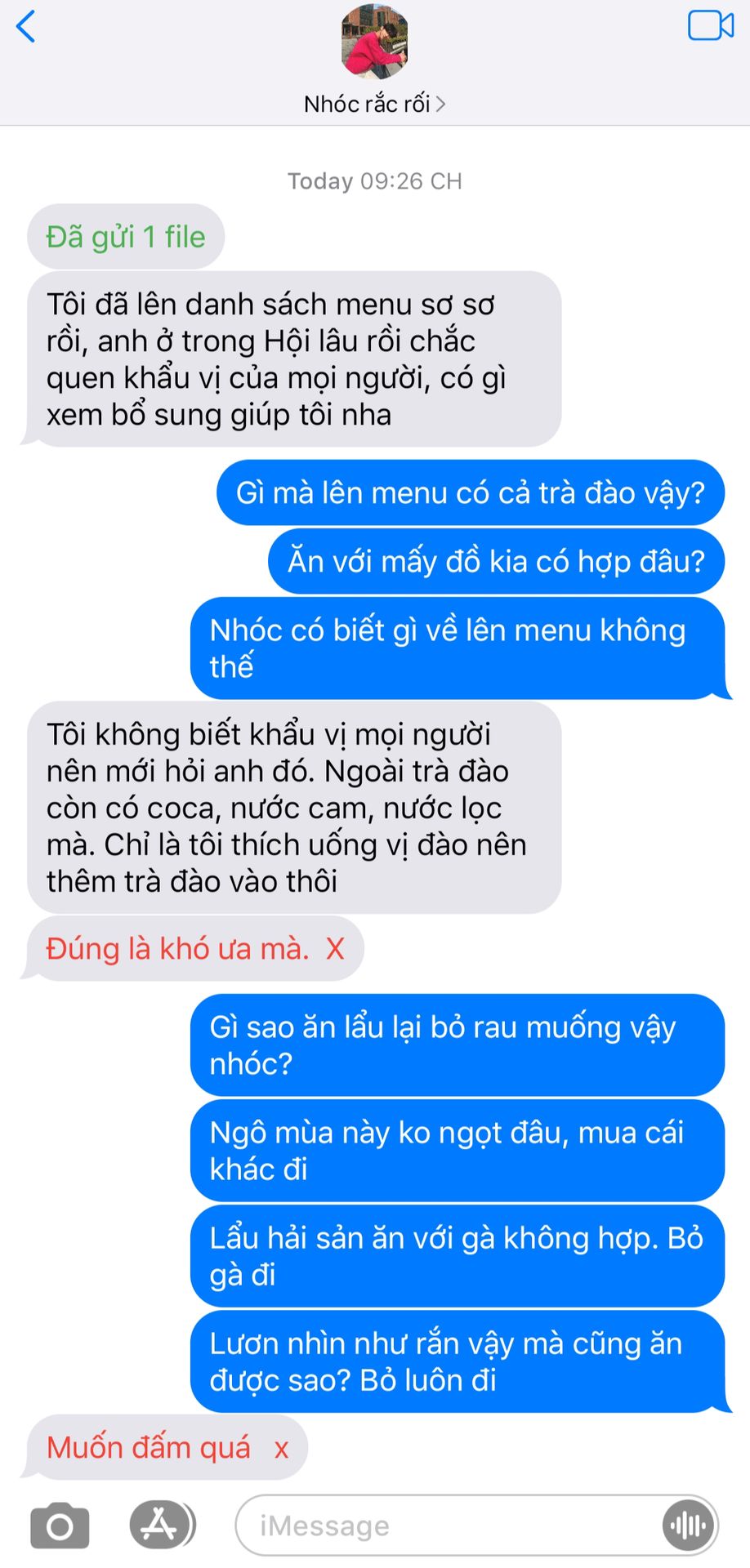Tap the "Today 09:26 CH" timestamp
The image size is (750, 1568).
374,180
